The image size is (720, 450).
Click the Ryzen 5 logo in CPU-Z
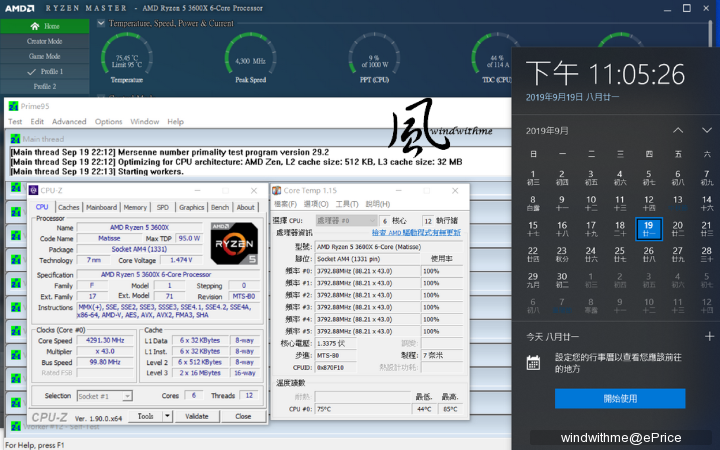[x=234, y=243]
